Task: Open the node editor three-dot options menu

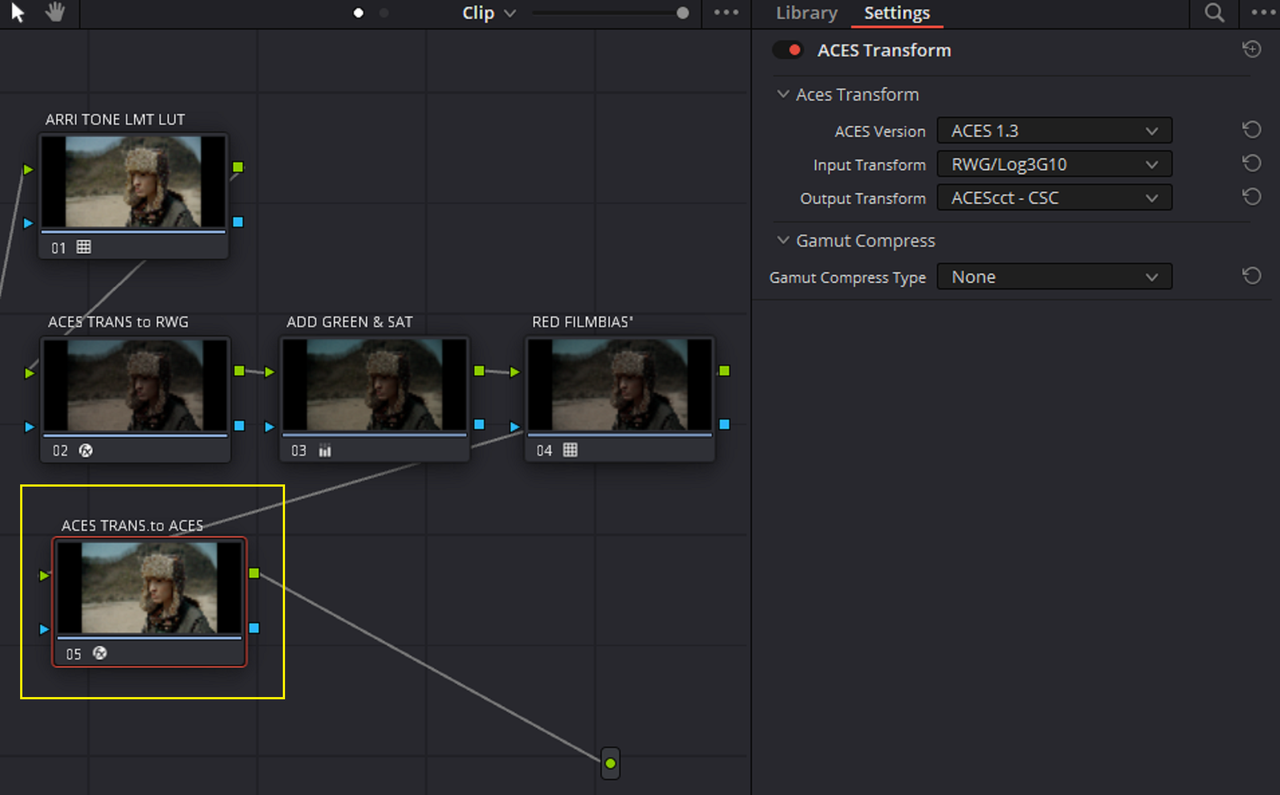Action: 726,13
